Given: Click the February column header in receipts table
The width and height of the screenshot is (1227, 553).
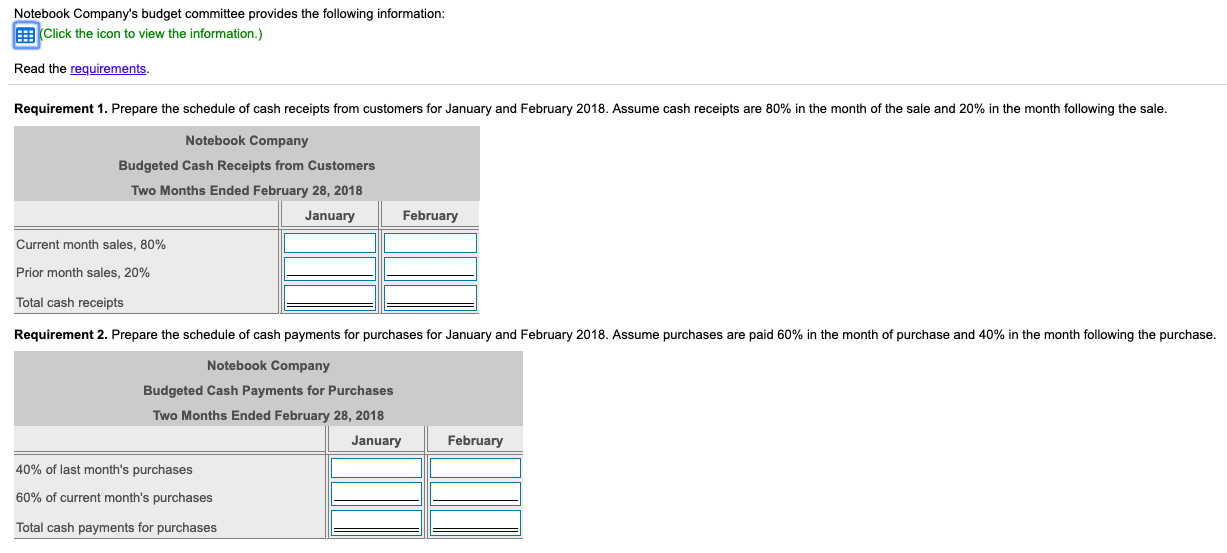Looking at the screenshot, I should pos(430,216).
